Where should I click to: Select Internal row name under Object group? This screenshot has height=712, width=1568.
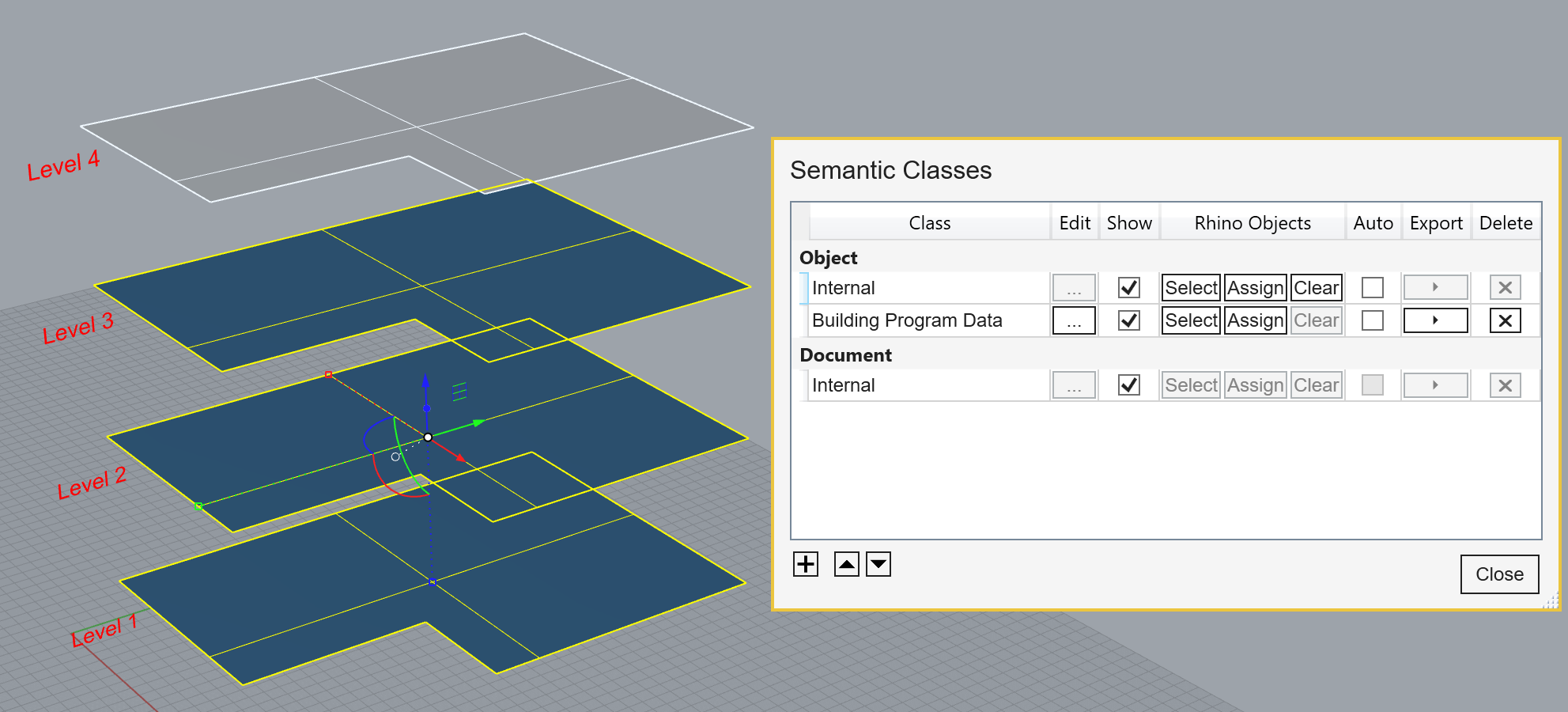tap(843, 288)
